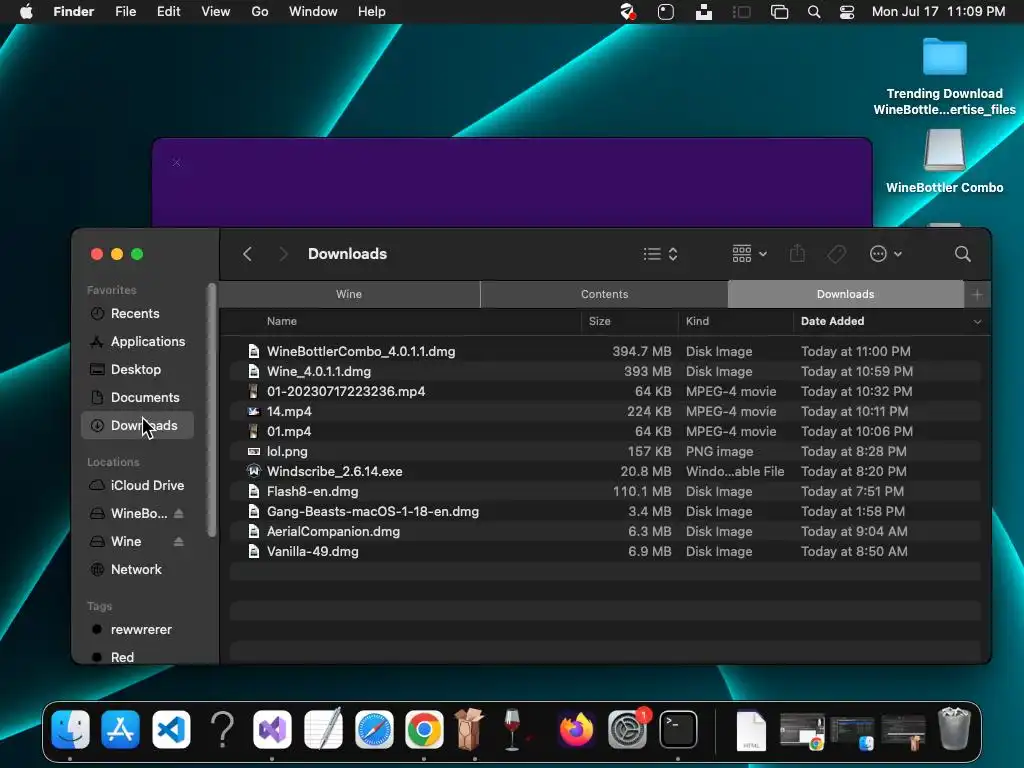Select the rewwrerer tag in sidebar
Image resolution: width=1024 pixels, height=768 pixels.
click(x=137, y=630)
